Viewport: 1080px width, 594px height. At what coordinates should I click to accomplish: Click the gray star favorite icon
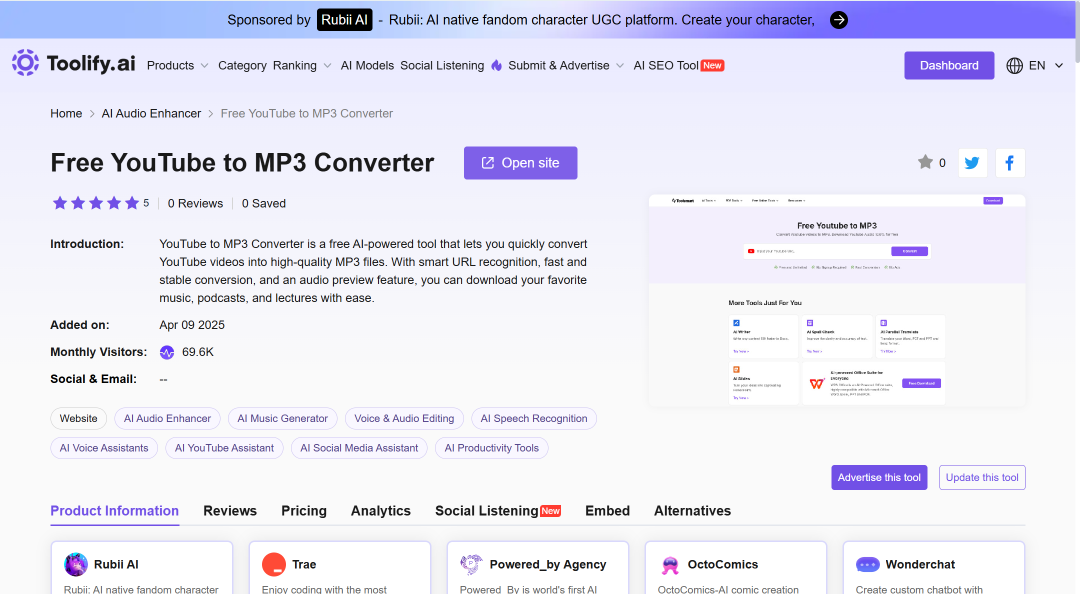925,162
